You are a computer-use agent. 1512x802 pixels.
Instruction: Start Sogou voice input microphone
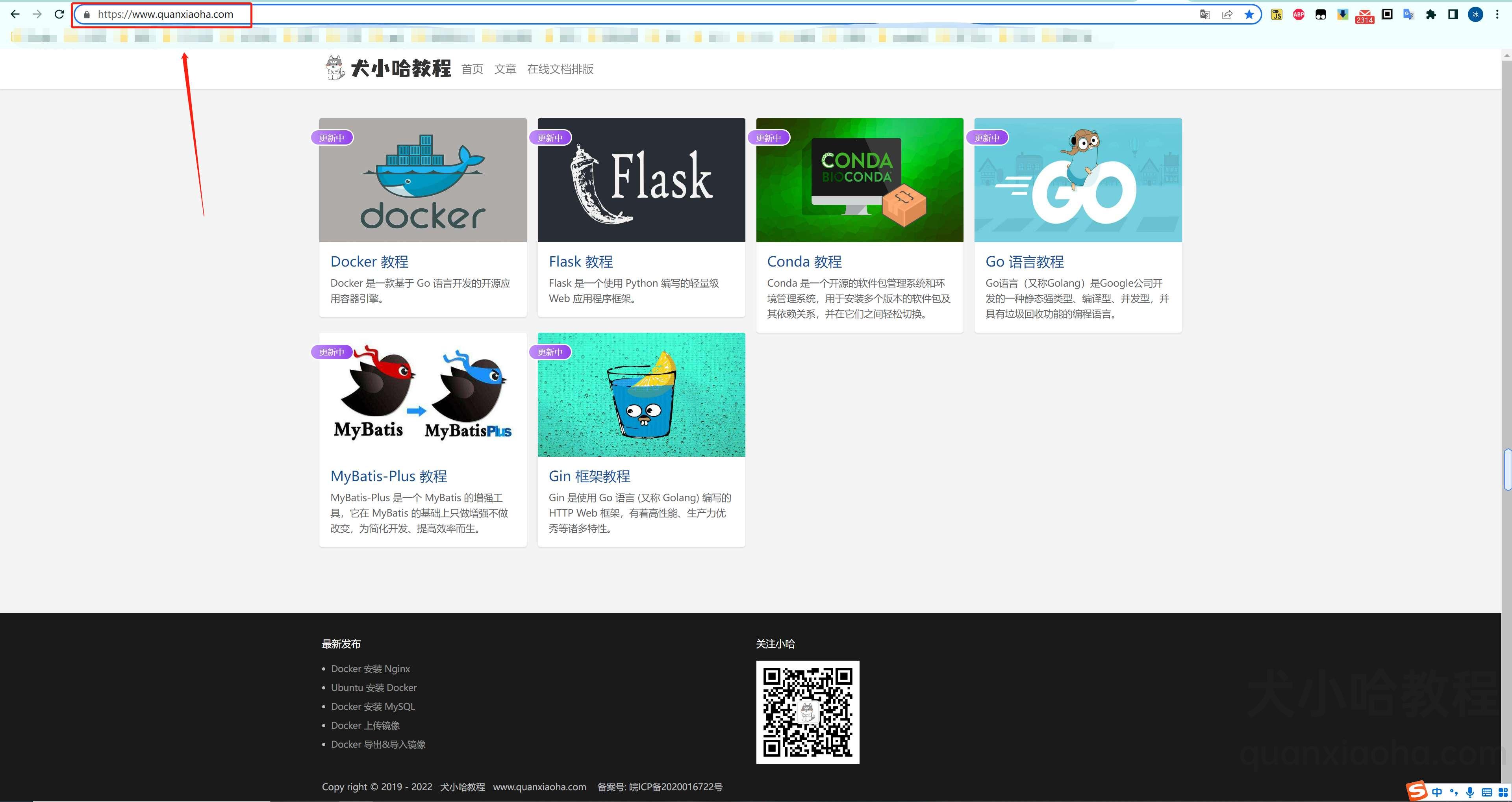click(1470, 793)
